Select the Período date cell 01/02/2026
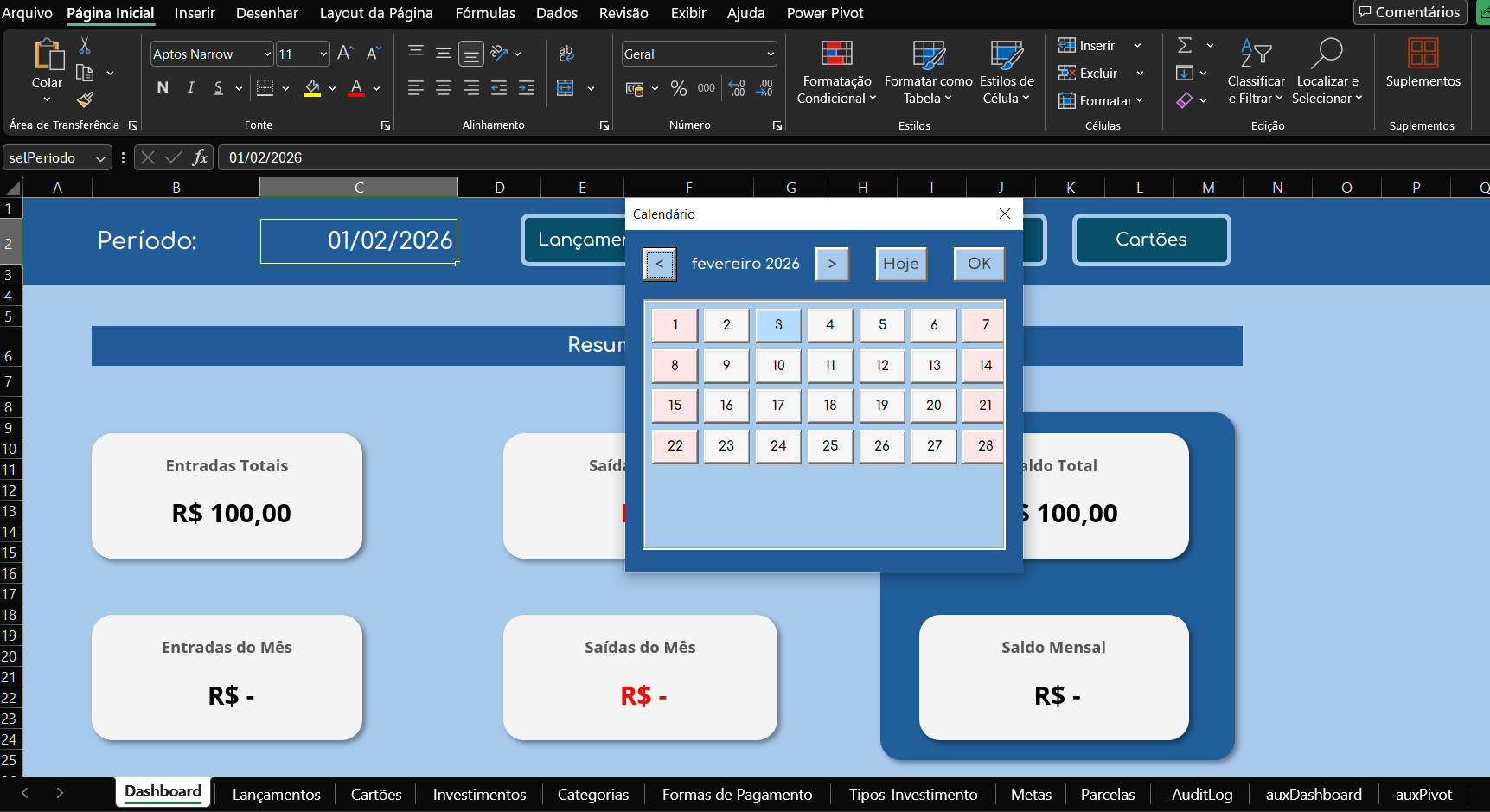The height and width of the screenshot is (812, 1490). pos(359,240)
